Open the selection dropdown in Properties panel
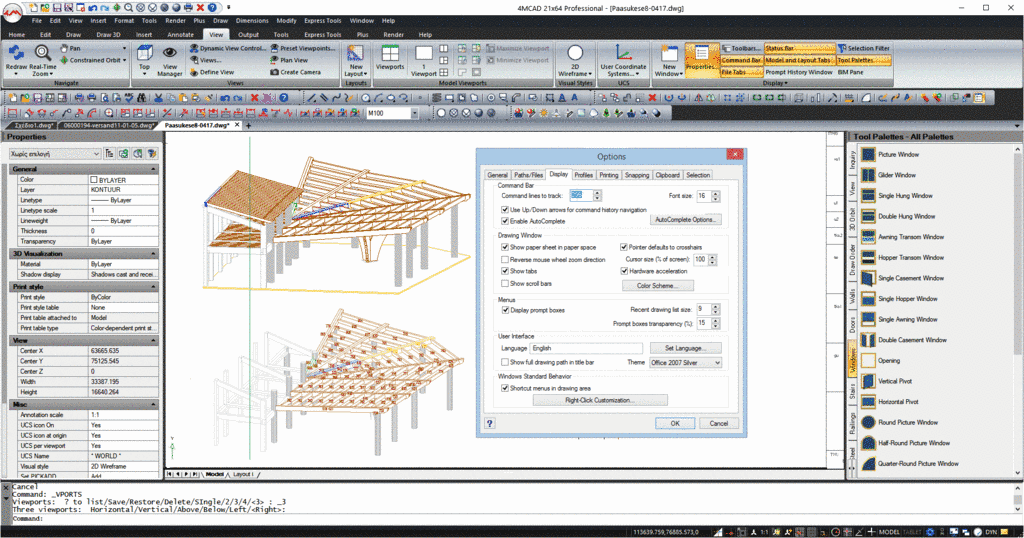Viewport: 1024px width, 538px height. tap(55, 153)
